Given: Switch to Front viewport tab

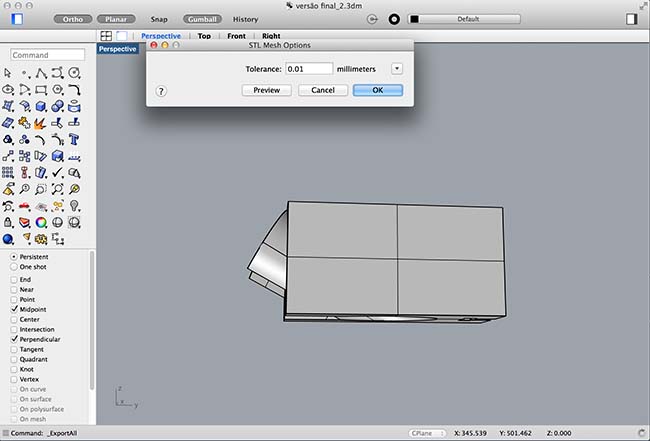Looking at the screenshot, I should click(x=236, y=36).
